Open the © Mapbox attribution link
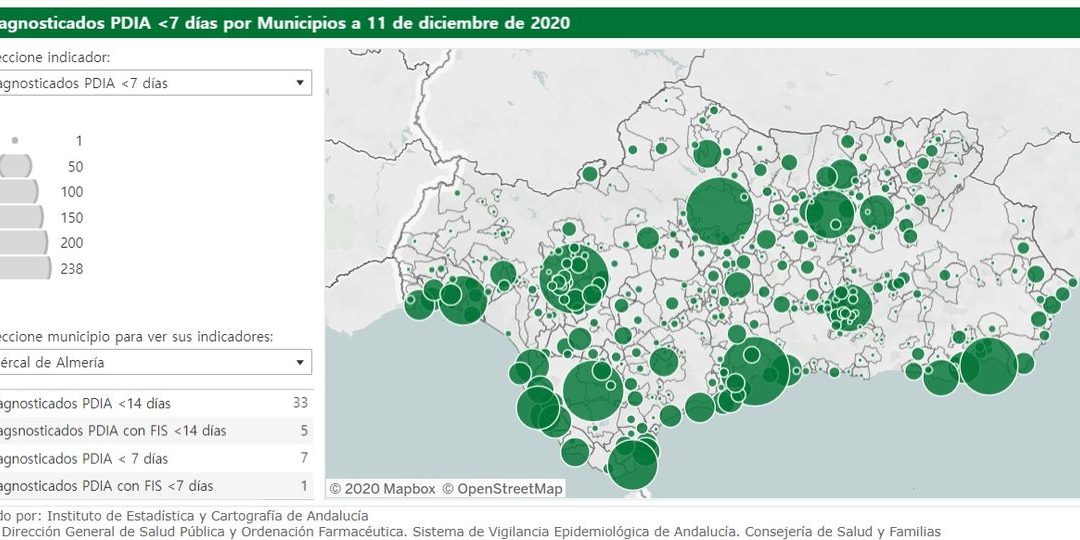 pyautogui.click(x=383, y=488)
